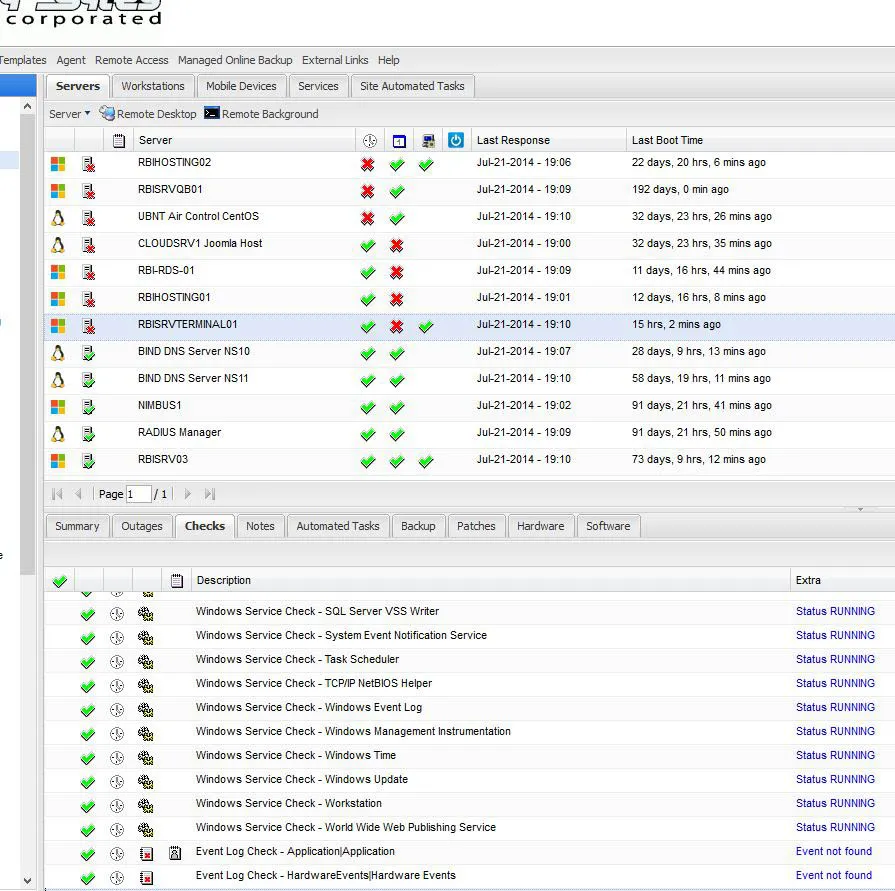Collapse the lower pane using the splitter arrow
The height and width of the screenshot is (891, 895).
[x=861, y=509]
